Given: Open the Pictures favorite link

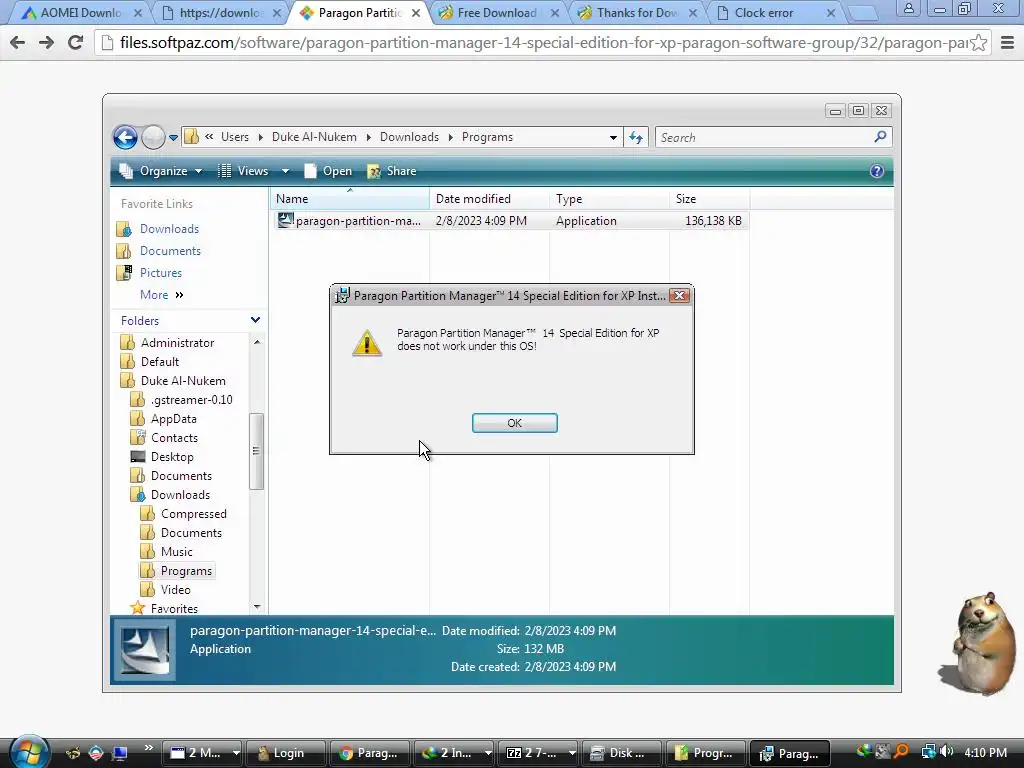Looking at the screenshot, I should (x=161, y=273).
